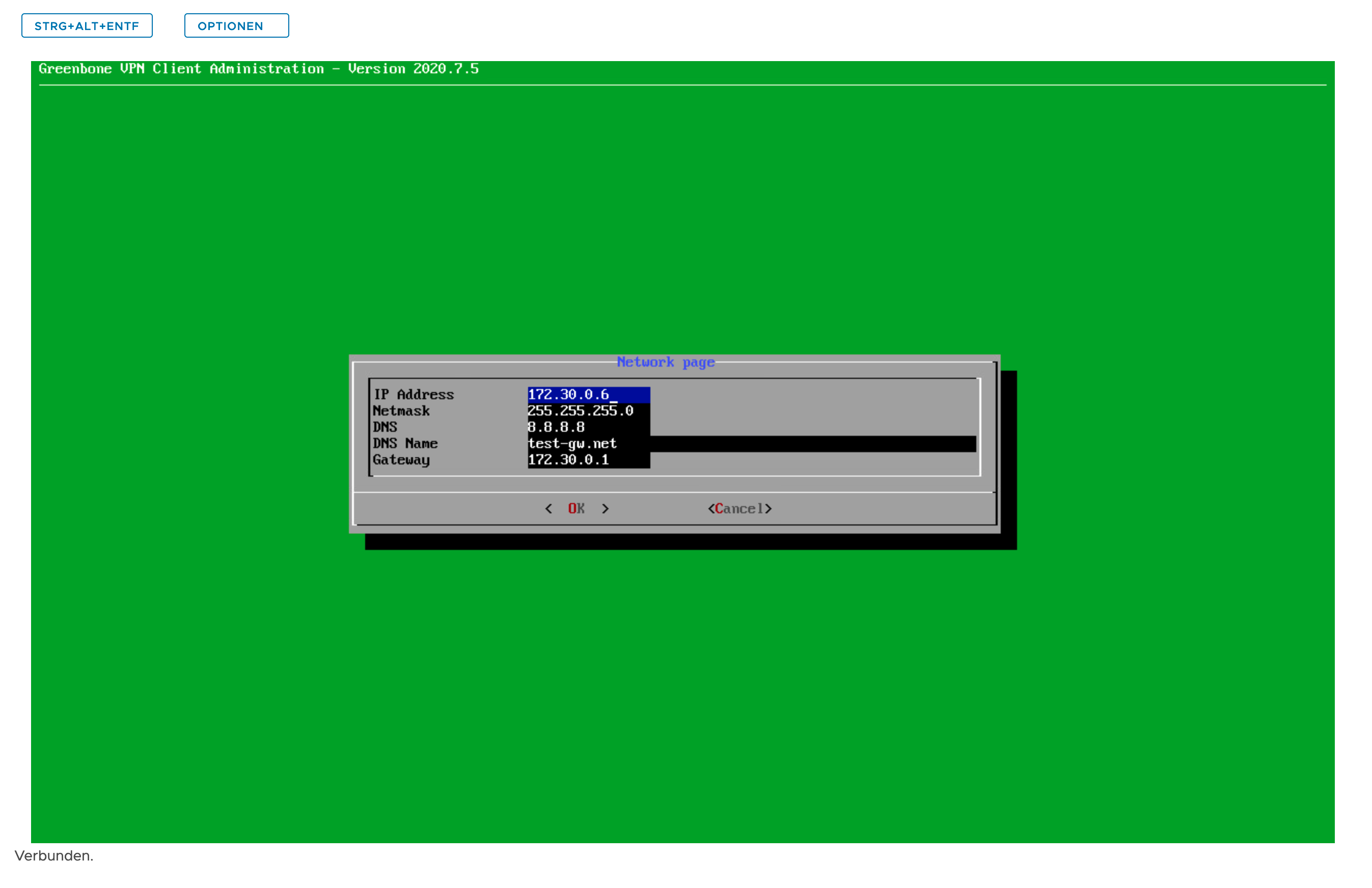Screen dimensions: 1372x888
Task: Select the IP Address field 172.30.0.6
Action: (x=589, y=395)
